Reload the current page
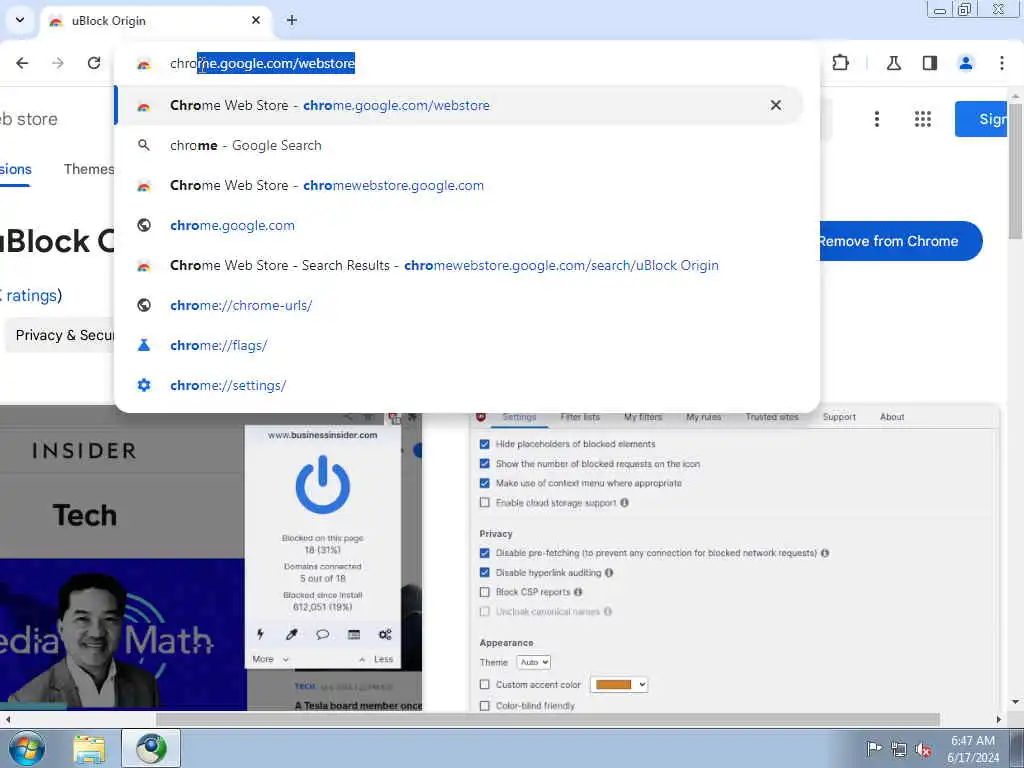1024x768 pixels. (94, 63)
